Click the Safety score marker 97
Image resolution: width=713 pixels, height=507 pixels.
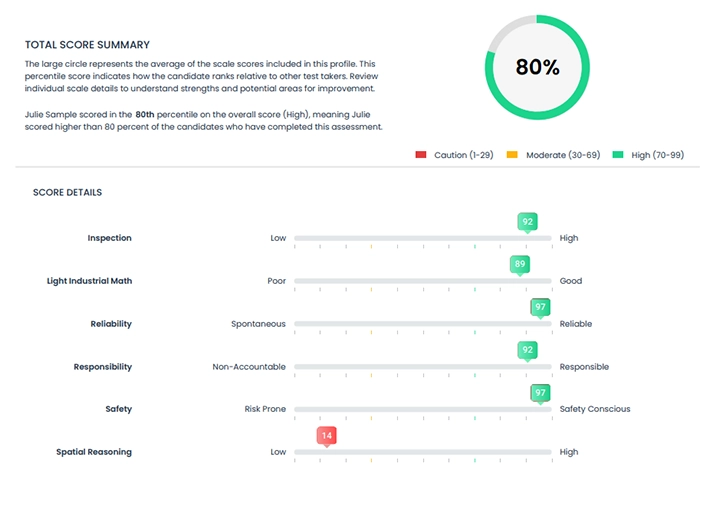(540, 393)
